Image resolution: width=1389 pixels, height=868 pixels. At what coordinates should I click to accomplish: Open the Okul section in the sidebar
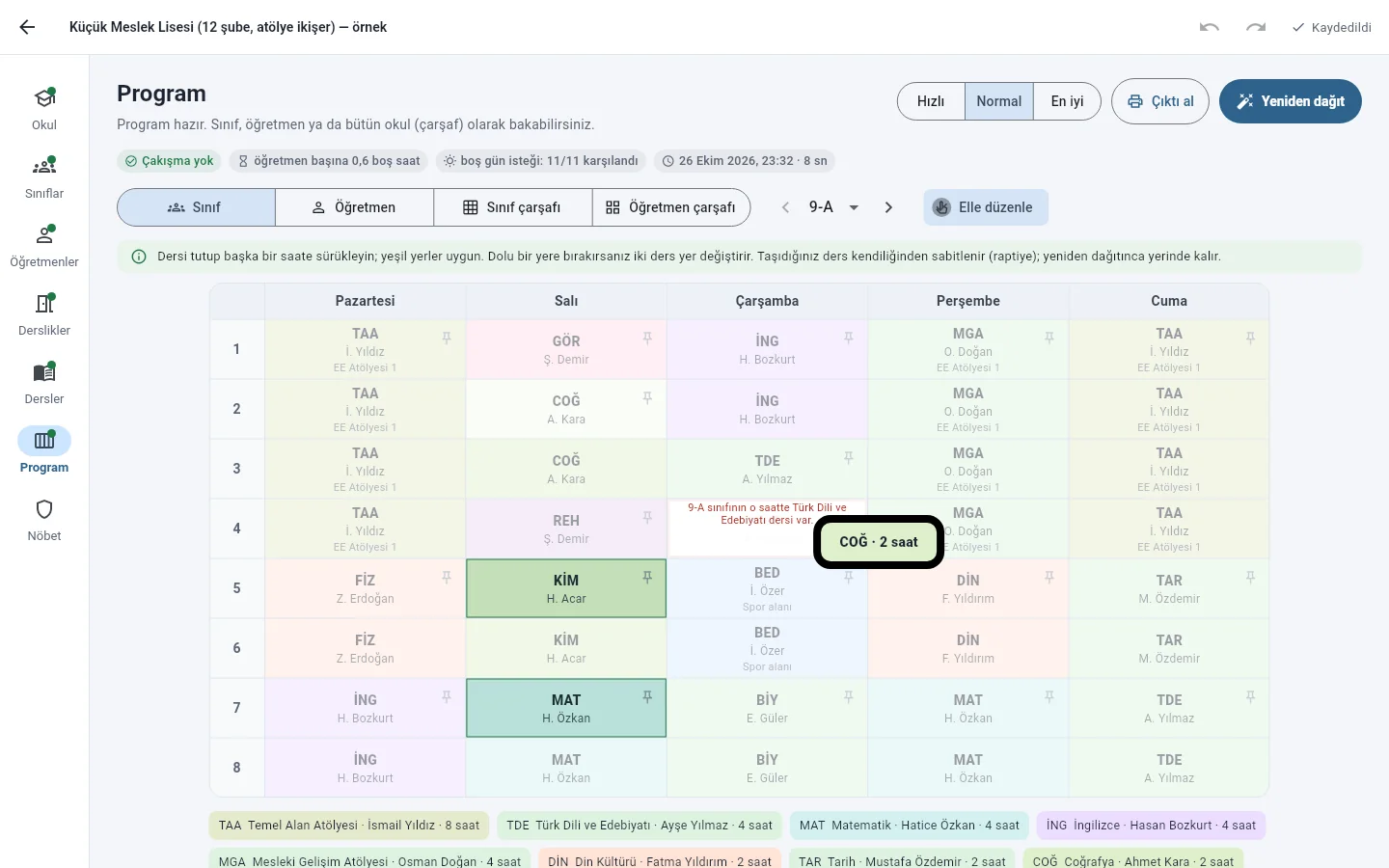[x=44, y=108]
